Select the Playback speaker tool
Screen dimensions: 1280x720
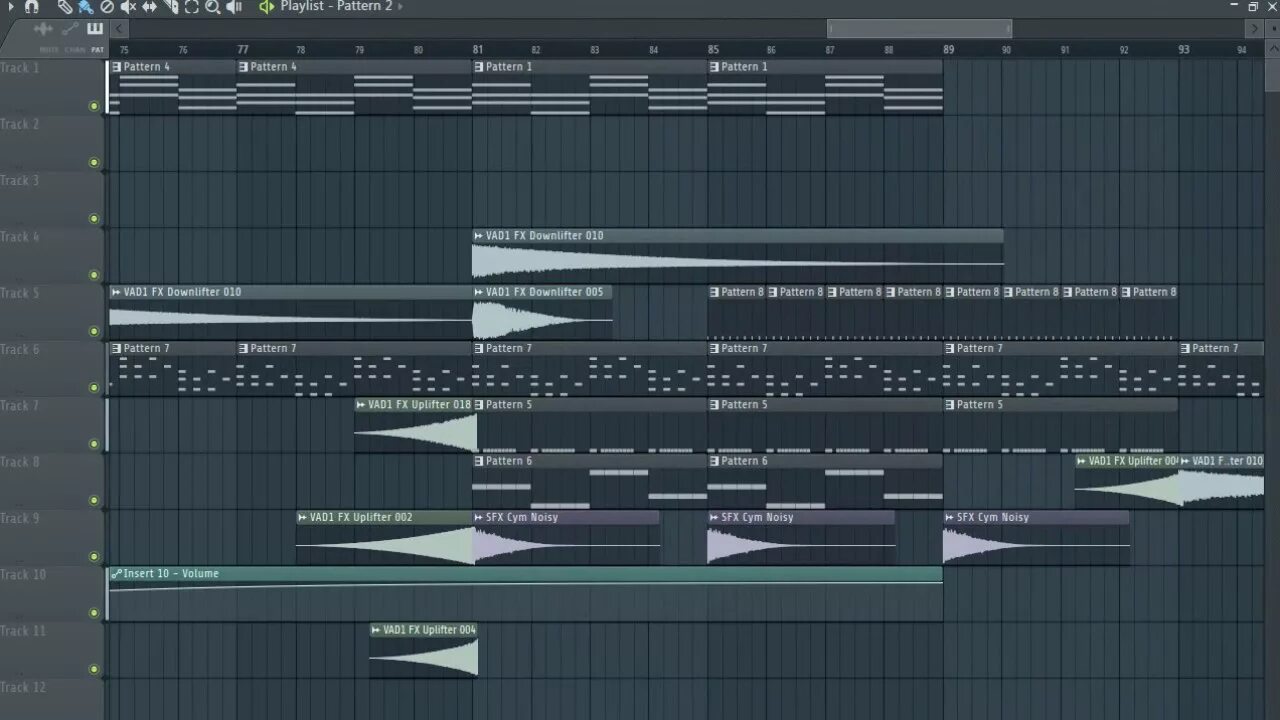[233, 6]
